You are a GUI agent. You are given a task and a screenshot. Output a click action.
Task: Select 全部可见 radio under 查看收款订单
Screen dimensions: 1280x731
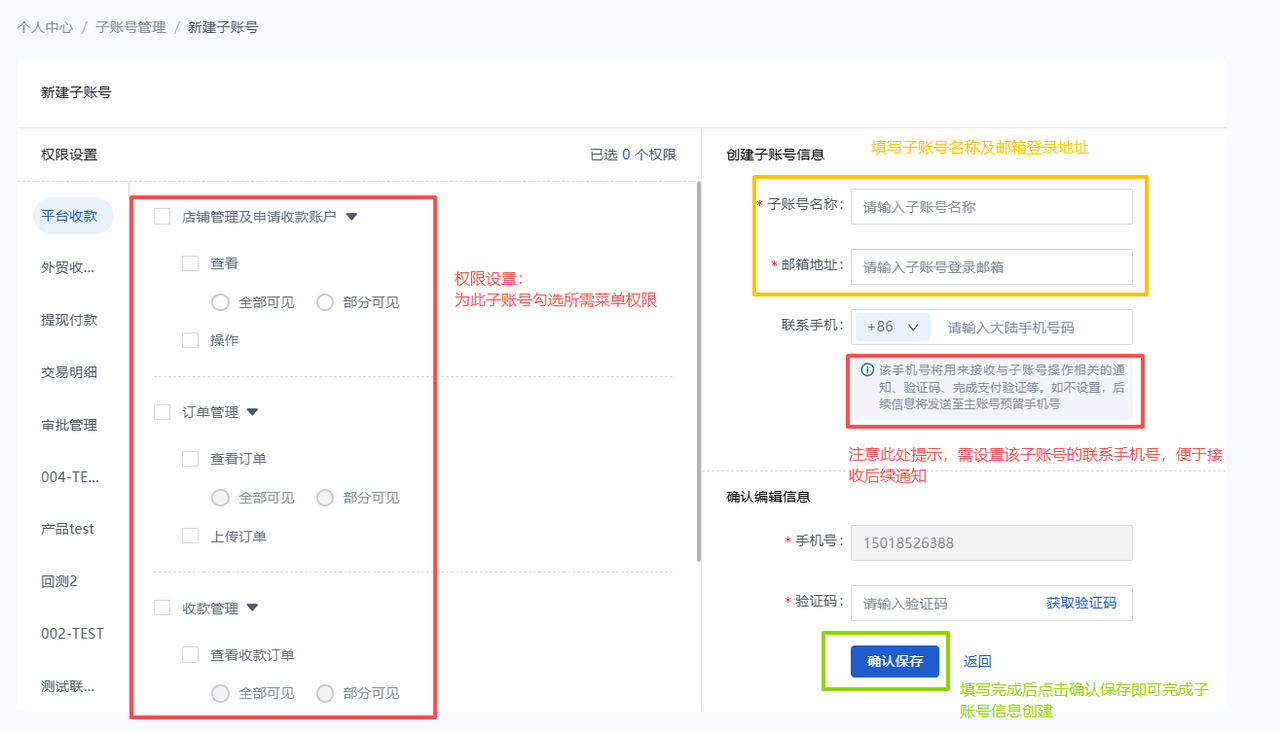[220, 693]
